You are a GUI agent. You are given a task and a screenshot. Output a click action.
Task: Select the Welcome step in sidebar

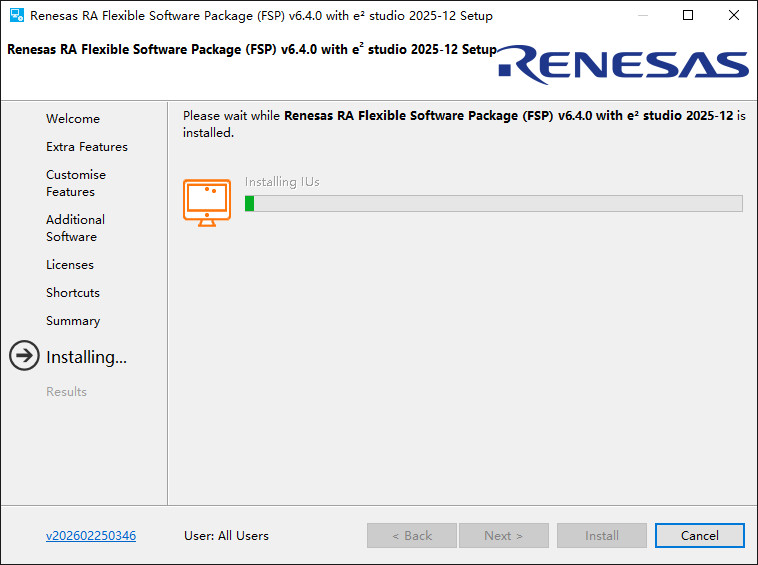[x=73, y=118]
